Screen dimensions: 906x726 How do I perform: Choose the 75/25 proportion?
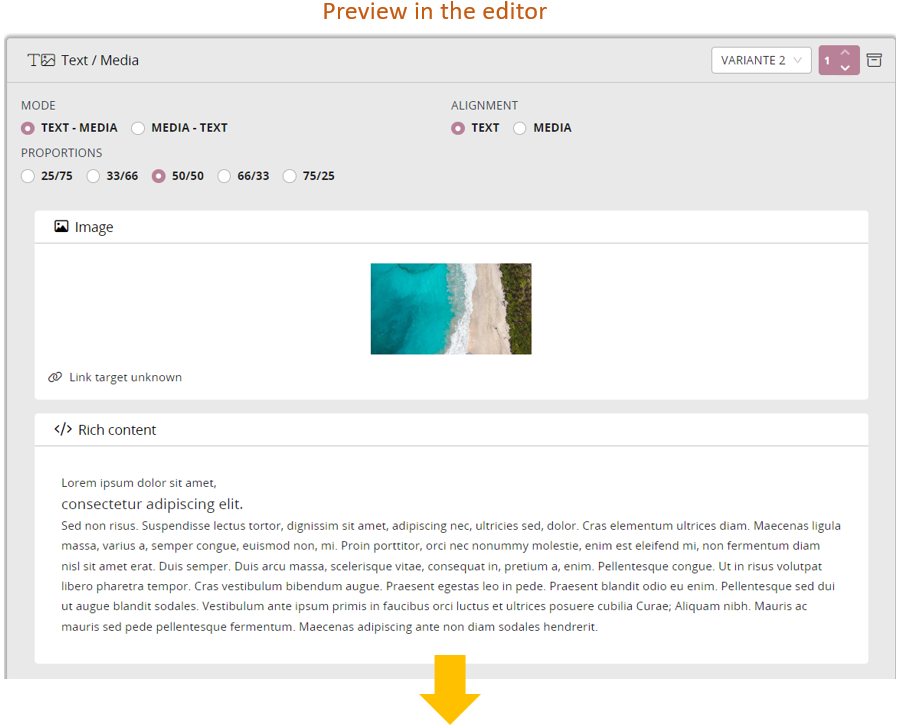pyautogui.click(x=289, y=176)
